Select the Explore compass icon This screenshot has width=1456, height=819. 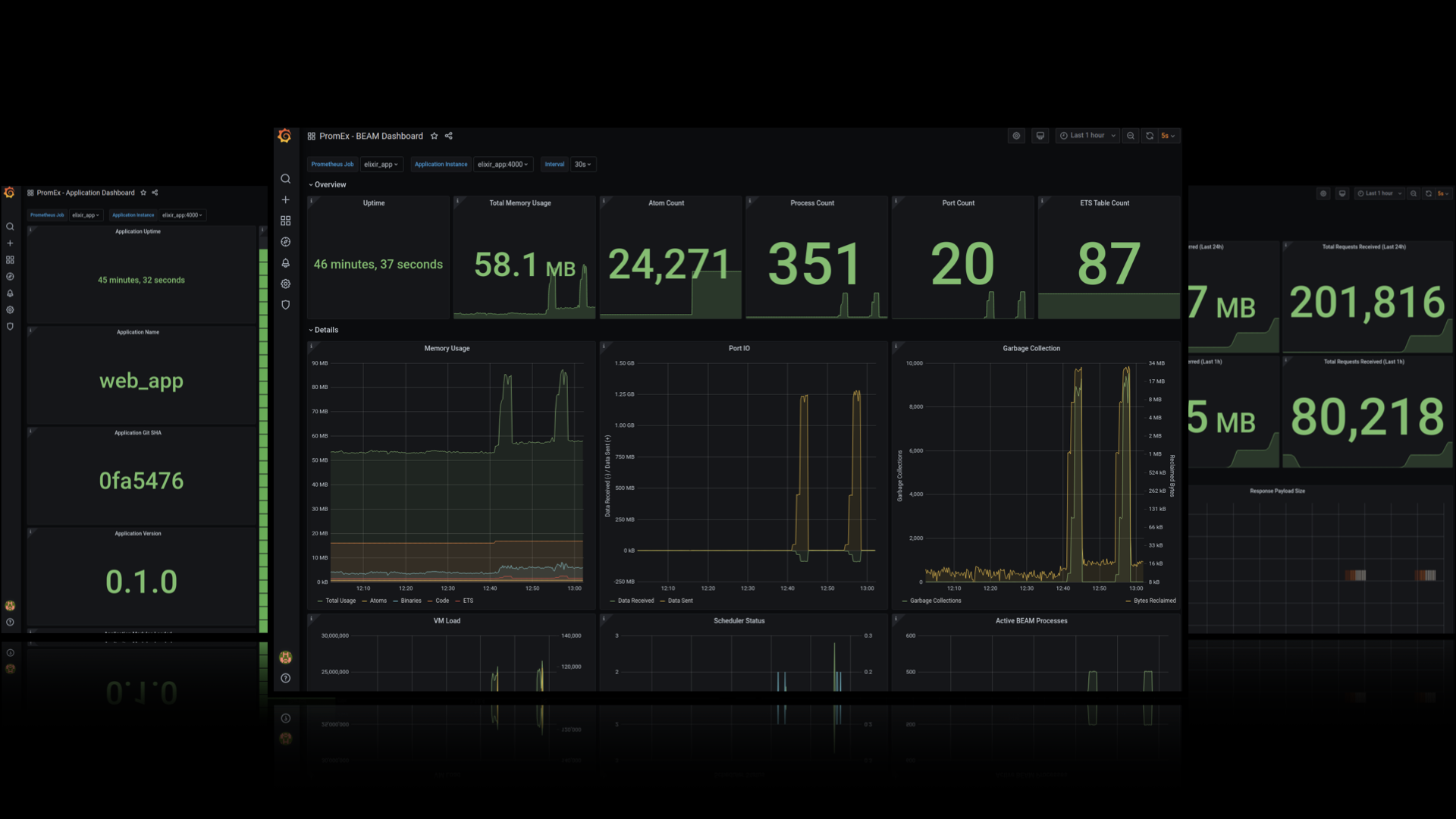(285, 241)
